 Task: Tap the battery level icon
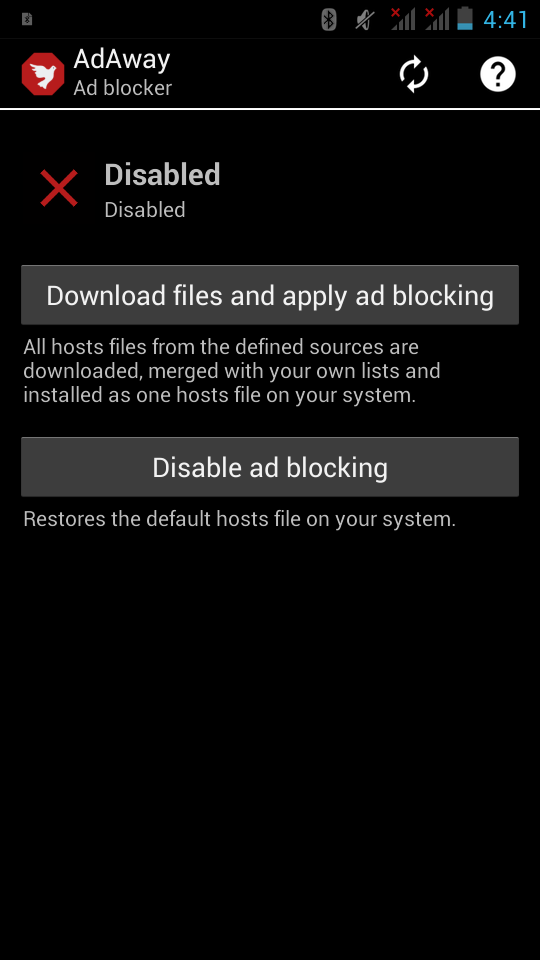465,19
